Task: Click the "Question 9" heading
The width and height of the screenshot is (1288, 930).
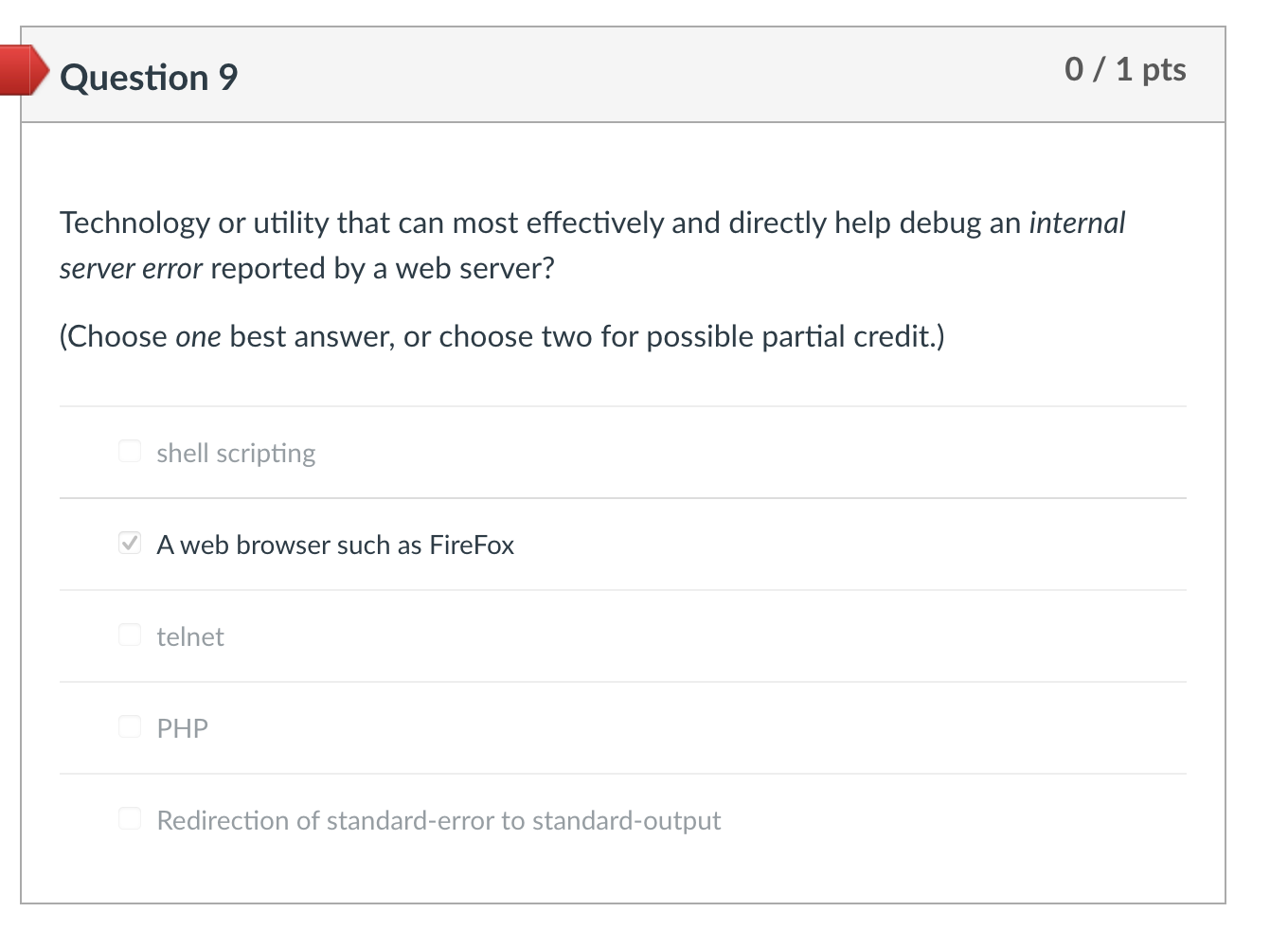Action: tap(149, 77)
